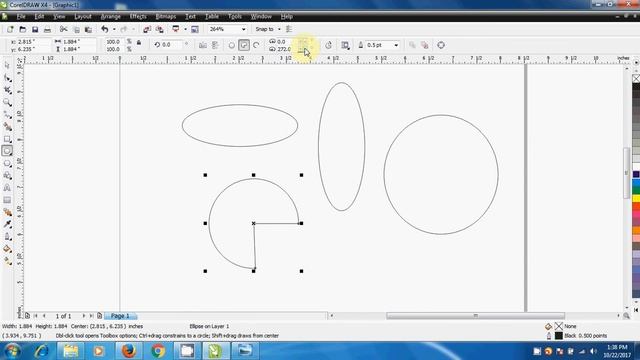Select the Pick tool in the toolbox
This screenshot has height=360, width=640.
click(7, 65)
